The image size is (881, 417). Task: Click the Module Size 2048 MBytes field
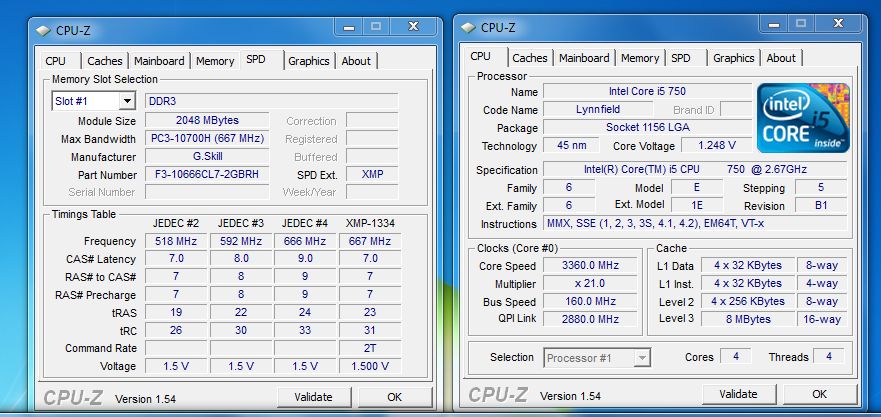point(207,120)
